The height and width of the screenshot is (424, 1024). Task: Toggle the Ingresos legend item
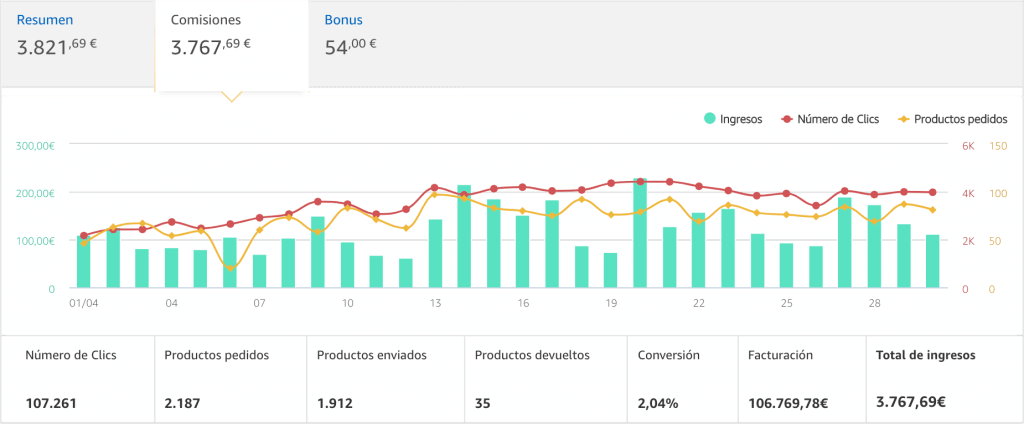(x=733, y=120)
